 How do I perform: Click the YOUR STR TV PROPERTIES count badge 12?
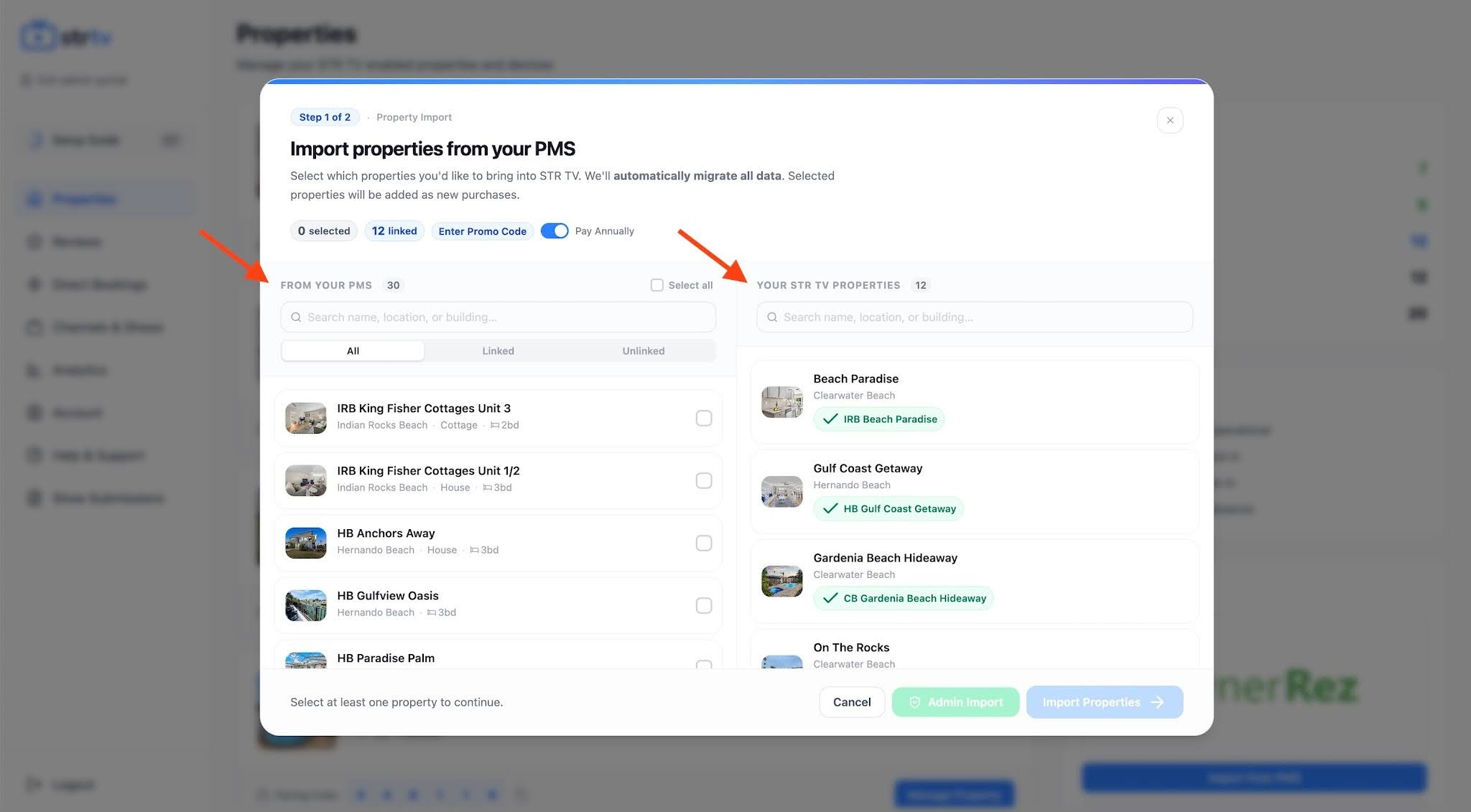921,285
